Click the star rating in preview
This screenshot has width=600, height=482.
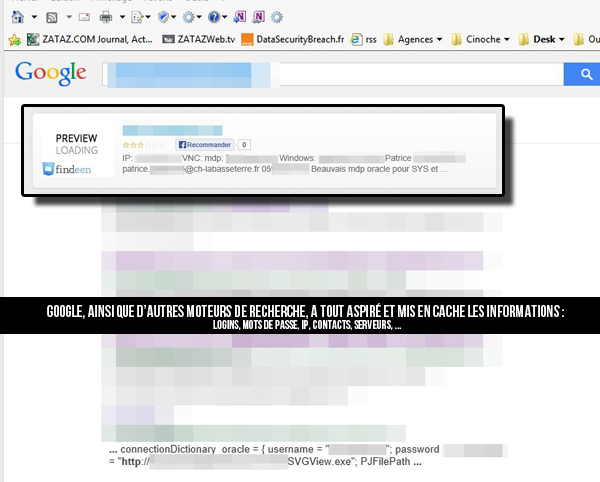pyautogui.click(x=144, y=145)
